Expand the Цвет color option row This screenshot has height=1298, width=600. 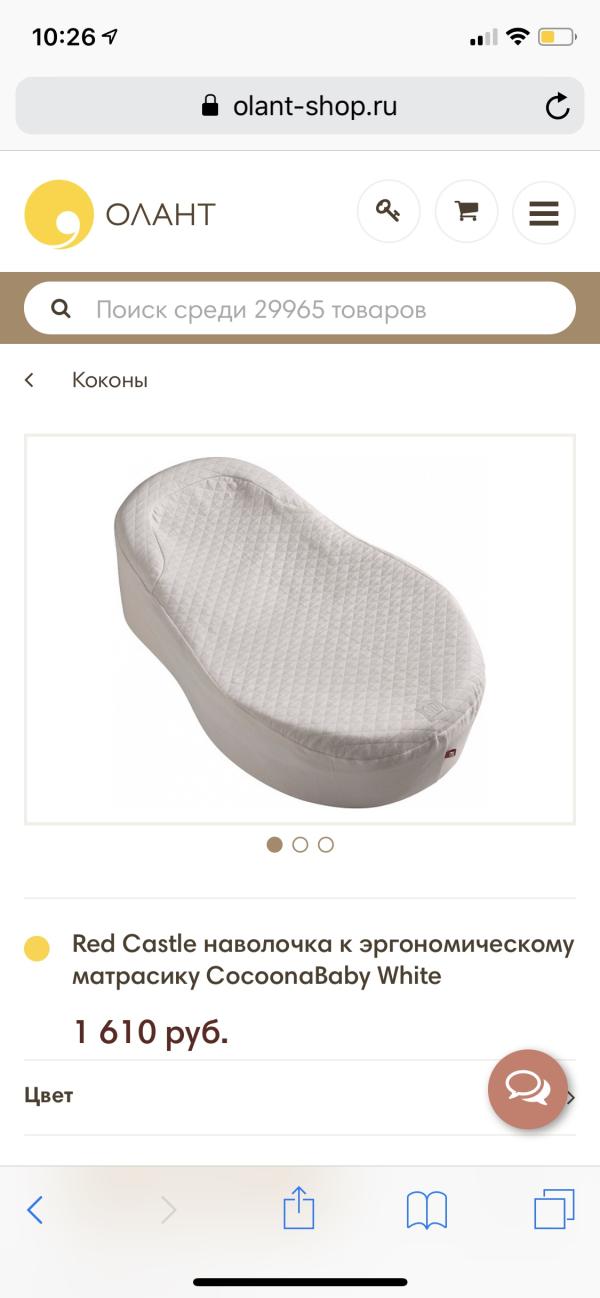pos(300,1096)
